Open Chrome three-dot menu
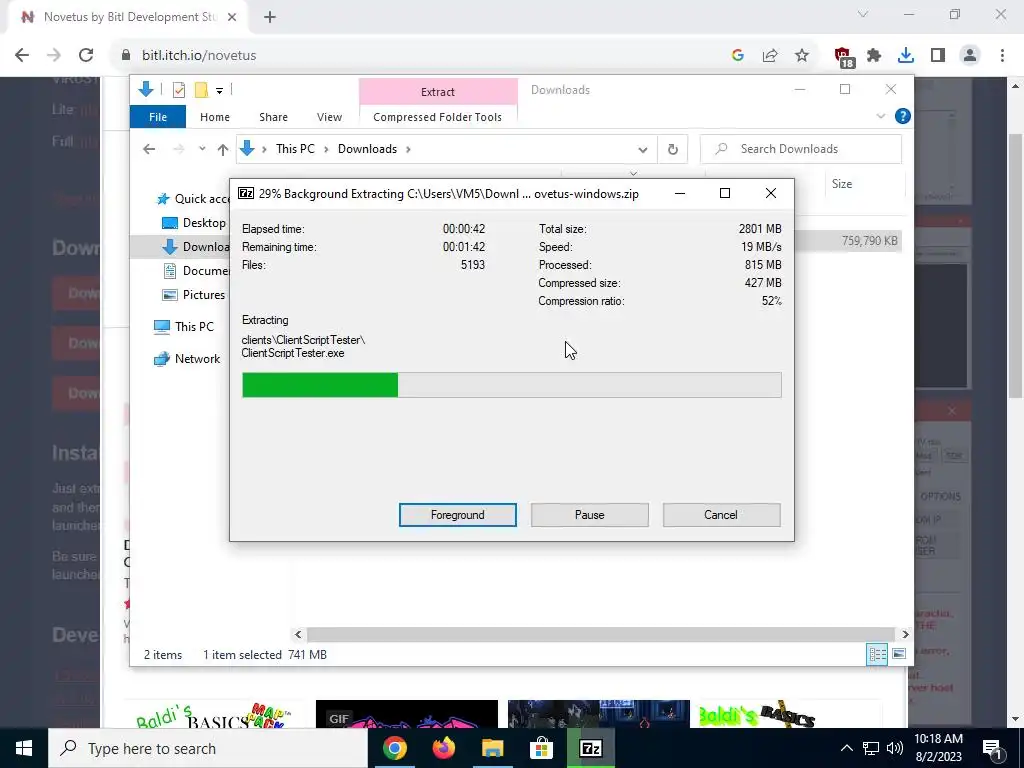The image size is (1024, 768). tap(1002, 56)
